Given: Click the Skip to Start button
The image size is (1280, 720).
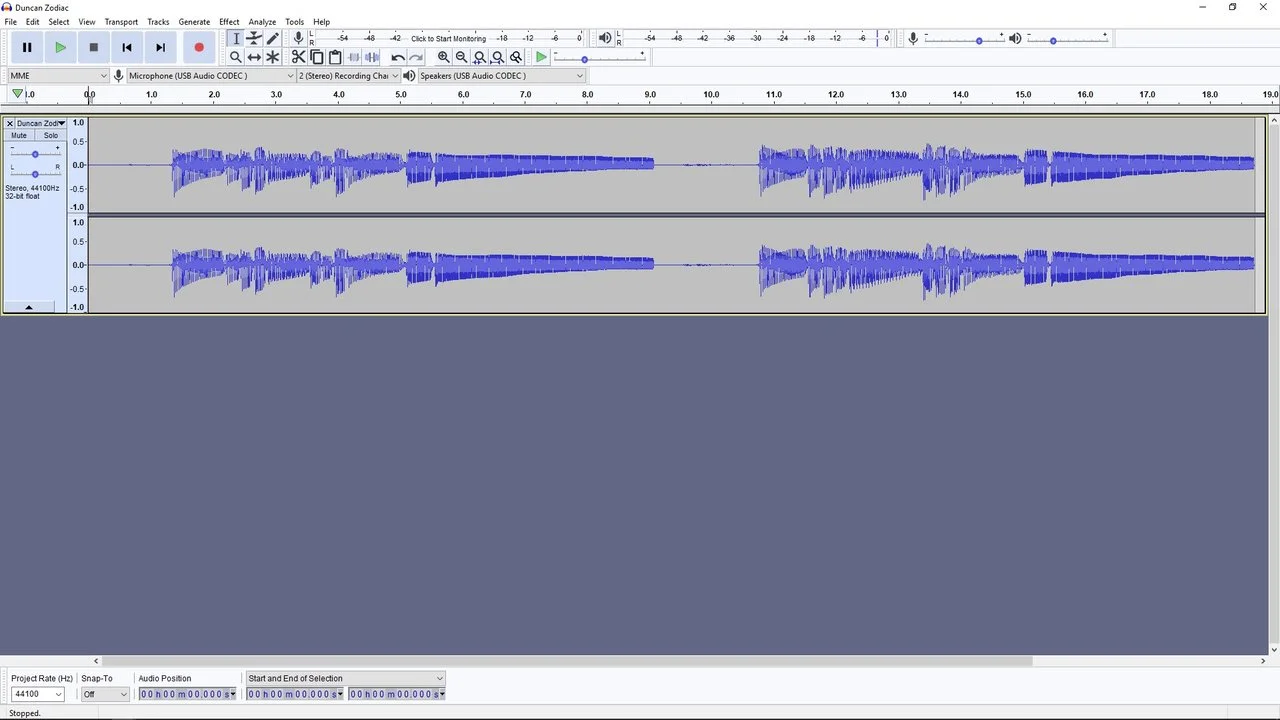Looking at the screenshot, I should 127,47.
